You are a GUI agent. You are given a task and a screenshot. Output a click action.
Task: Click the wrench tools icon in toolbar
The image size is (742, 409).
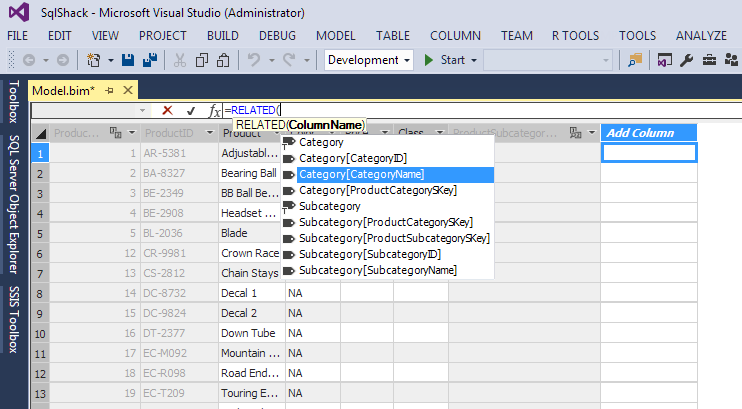687,60
